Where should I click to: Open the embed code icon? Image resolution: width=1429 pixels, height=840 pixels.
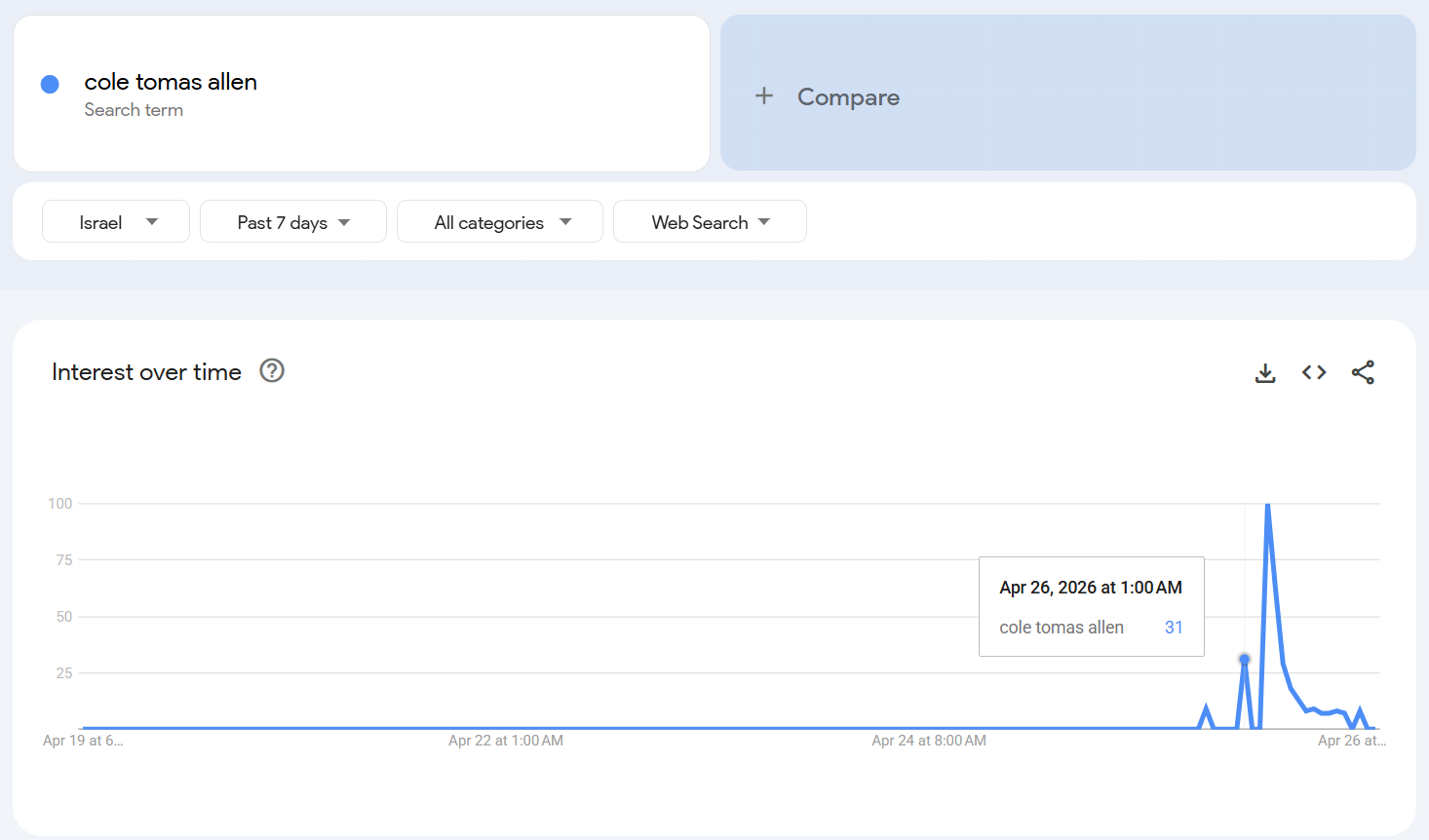(x=1314, y=372)
